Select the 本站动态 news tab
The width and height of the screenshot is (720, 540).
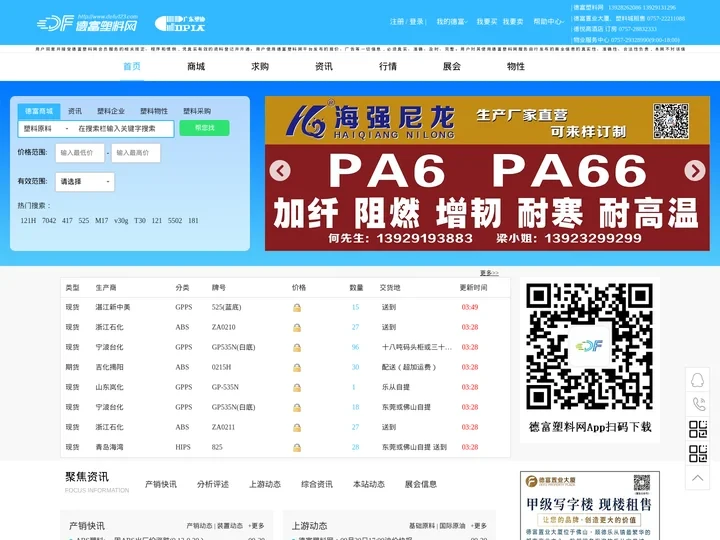[x=369, y=484]
